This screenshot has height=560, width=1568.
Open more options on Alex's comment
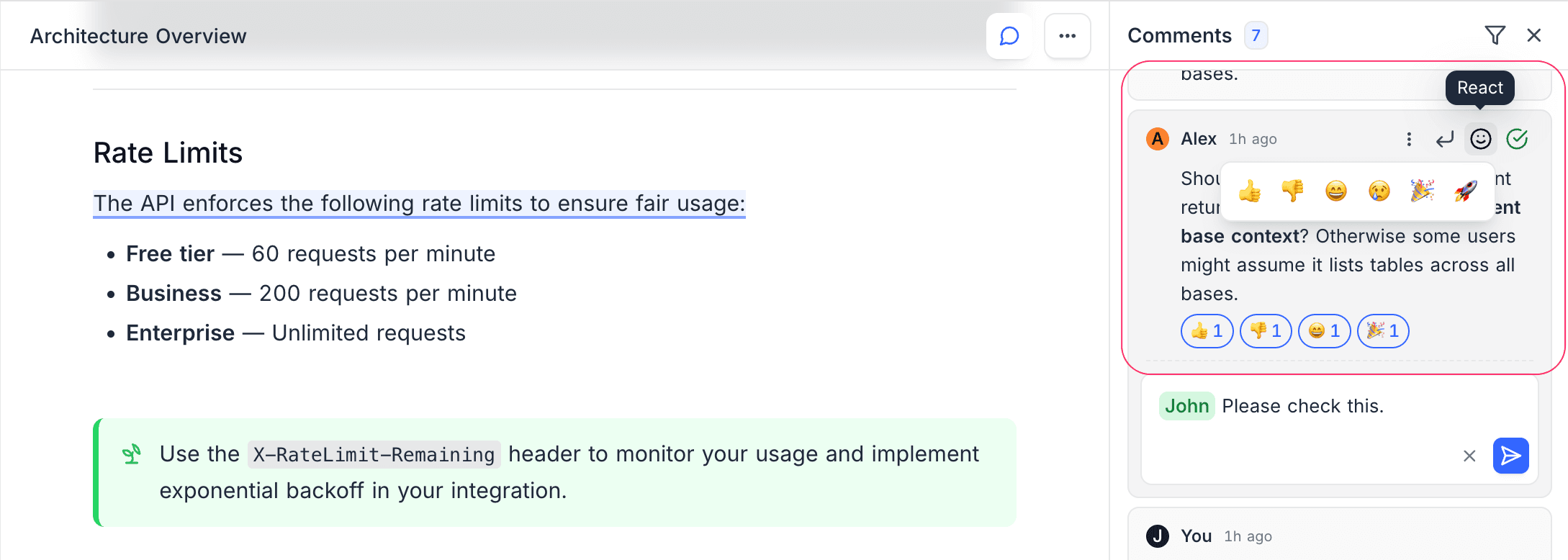tap(1409, 139)
